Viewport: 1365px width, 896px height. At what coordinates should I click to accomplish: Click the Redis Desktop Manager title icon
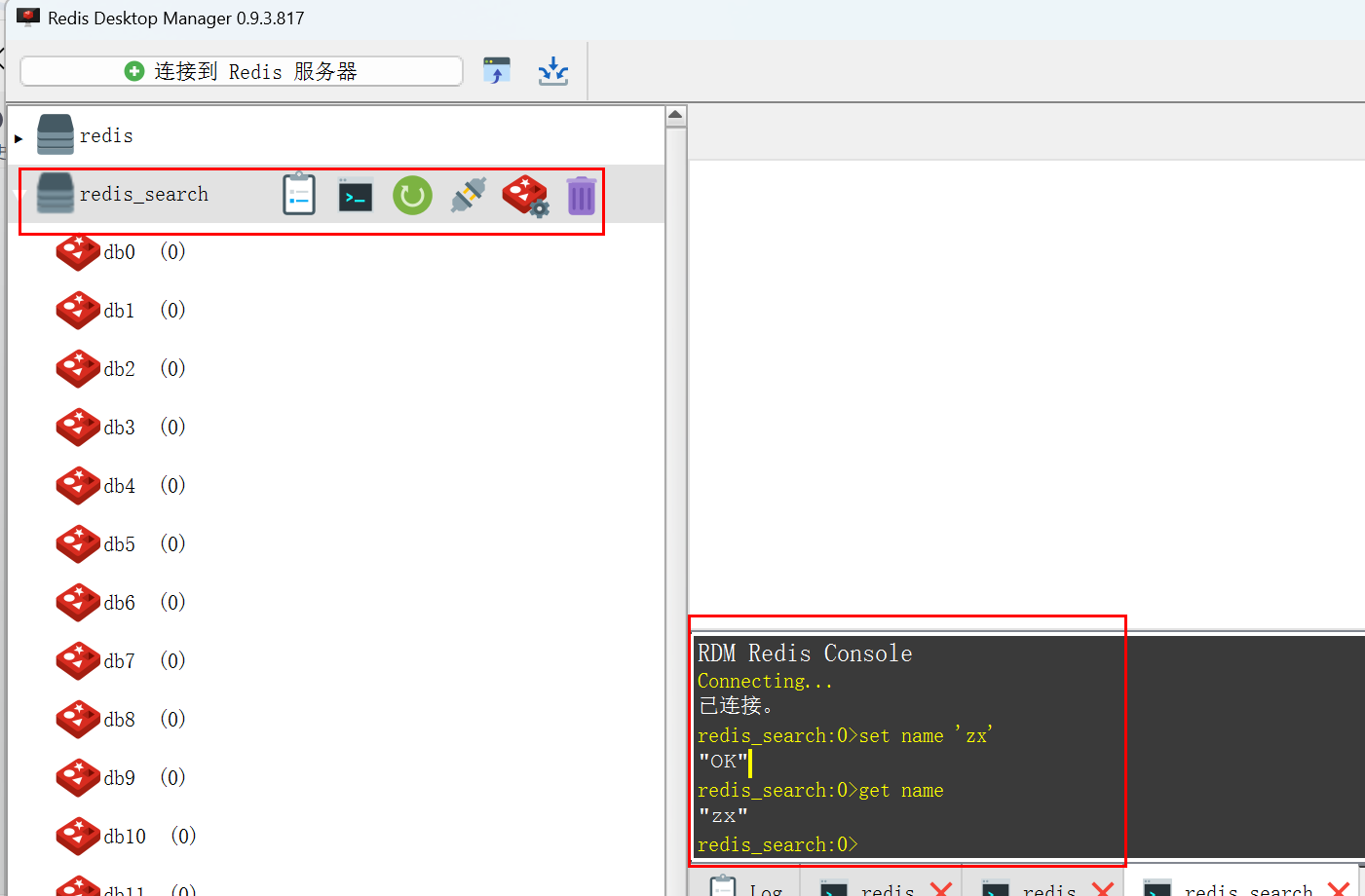click(28, 18)
